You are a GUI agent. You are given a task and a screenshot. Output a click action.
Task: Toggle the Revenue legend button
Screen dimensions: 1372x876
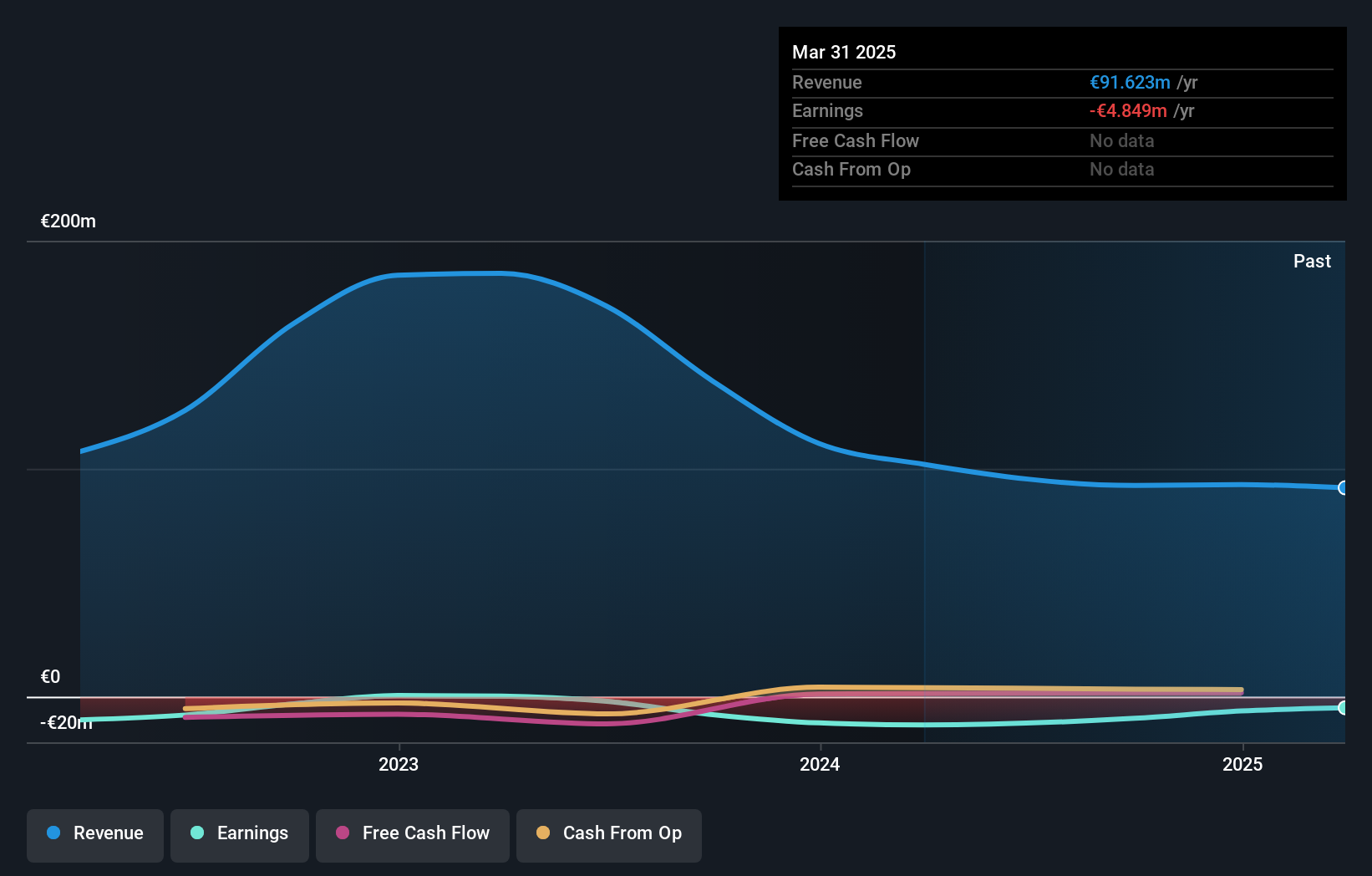pyautogui.click(x=95, y=835)
